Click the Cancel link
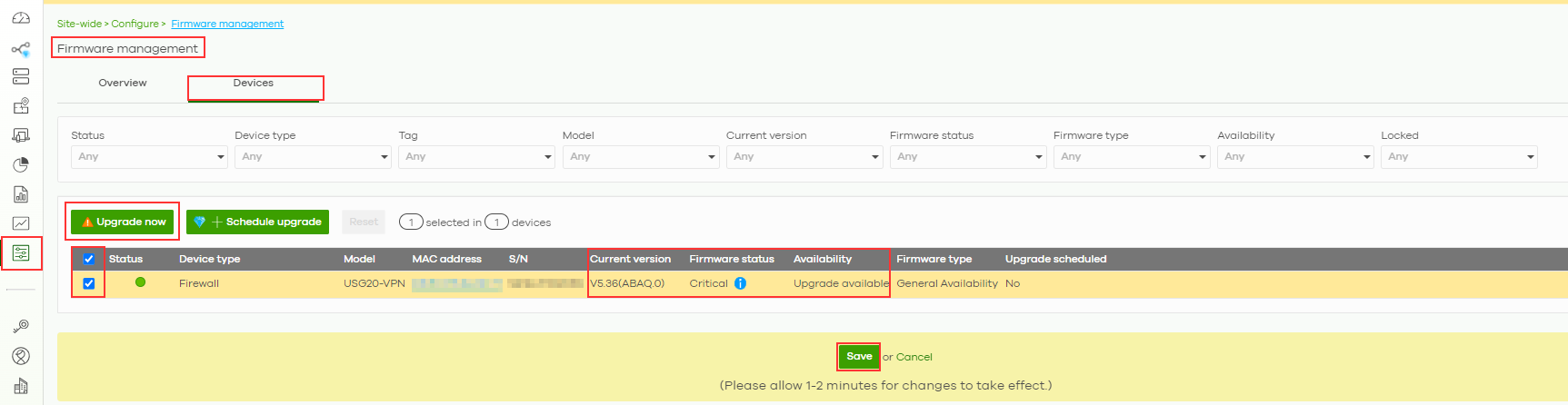The width and height of the screenshot is (1568, 405). (x=914, y=357)
